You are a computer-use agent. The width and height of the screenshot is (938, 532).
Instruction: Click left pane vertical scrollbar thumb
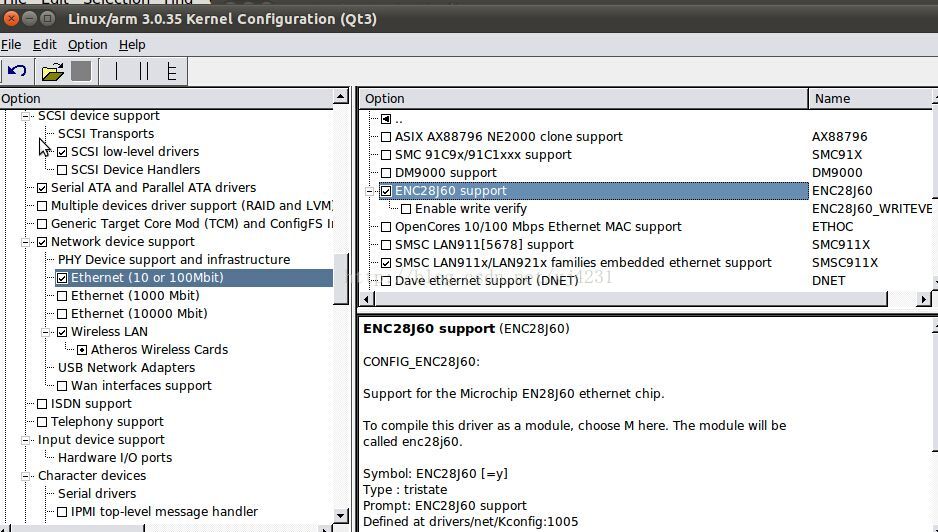[x=341, y=279]
